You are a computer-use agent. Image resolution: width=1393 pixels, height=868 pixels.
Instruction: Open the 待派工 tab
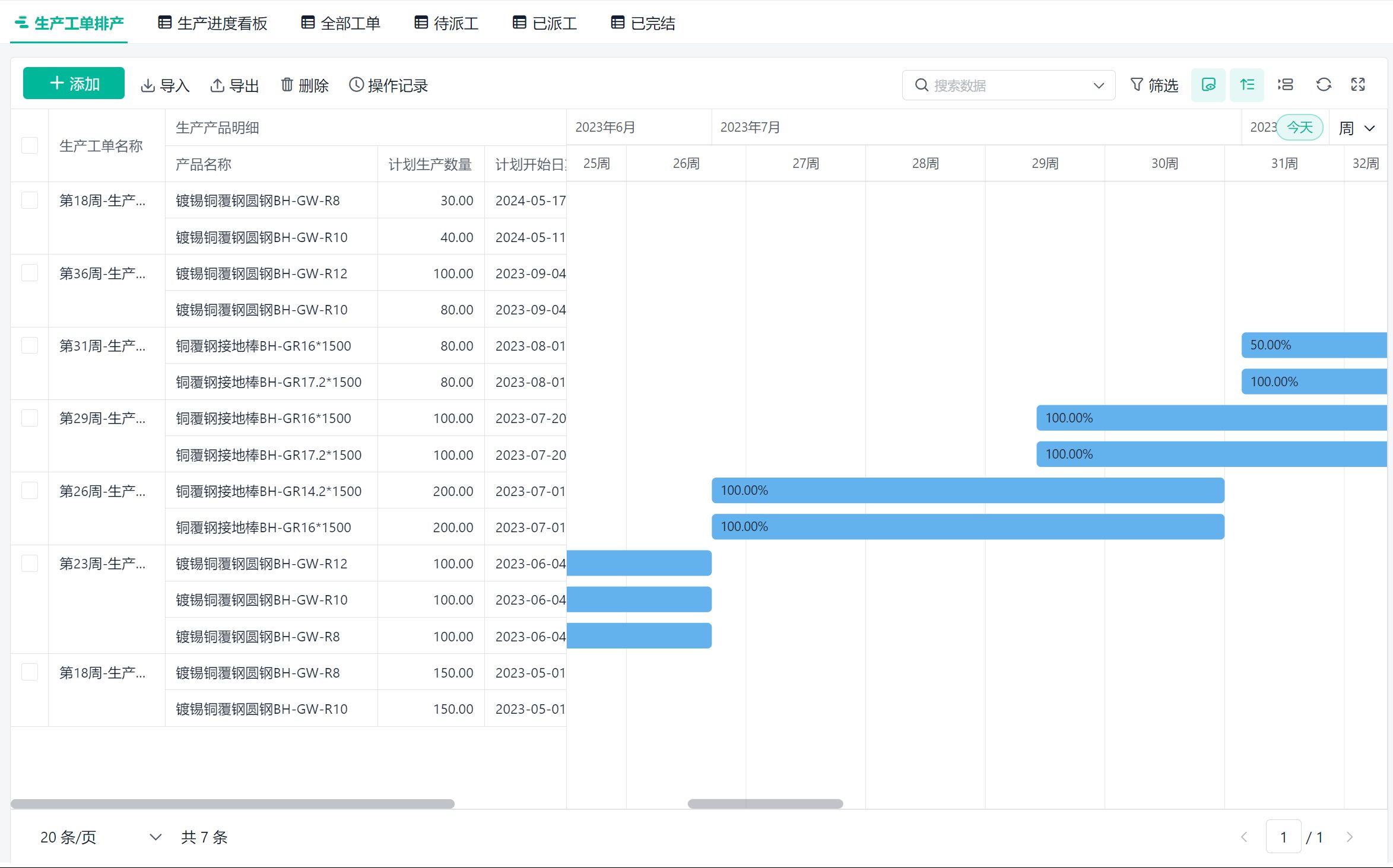446,23
